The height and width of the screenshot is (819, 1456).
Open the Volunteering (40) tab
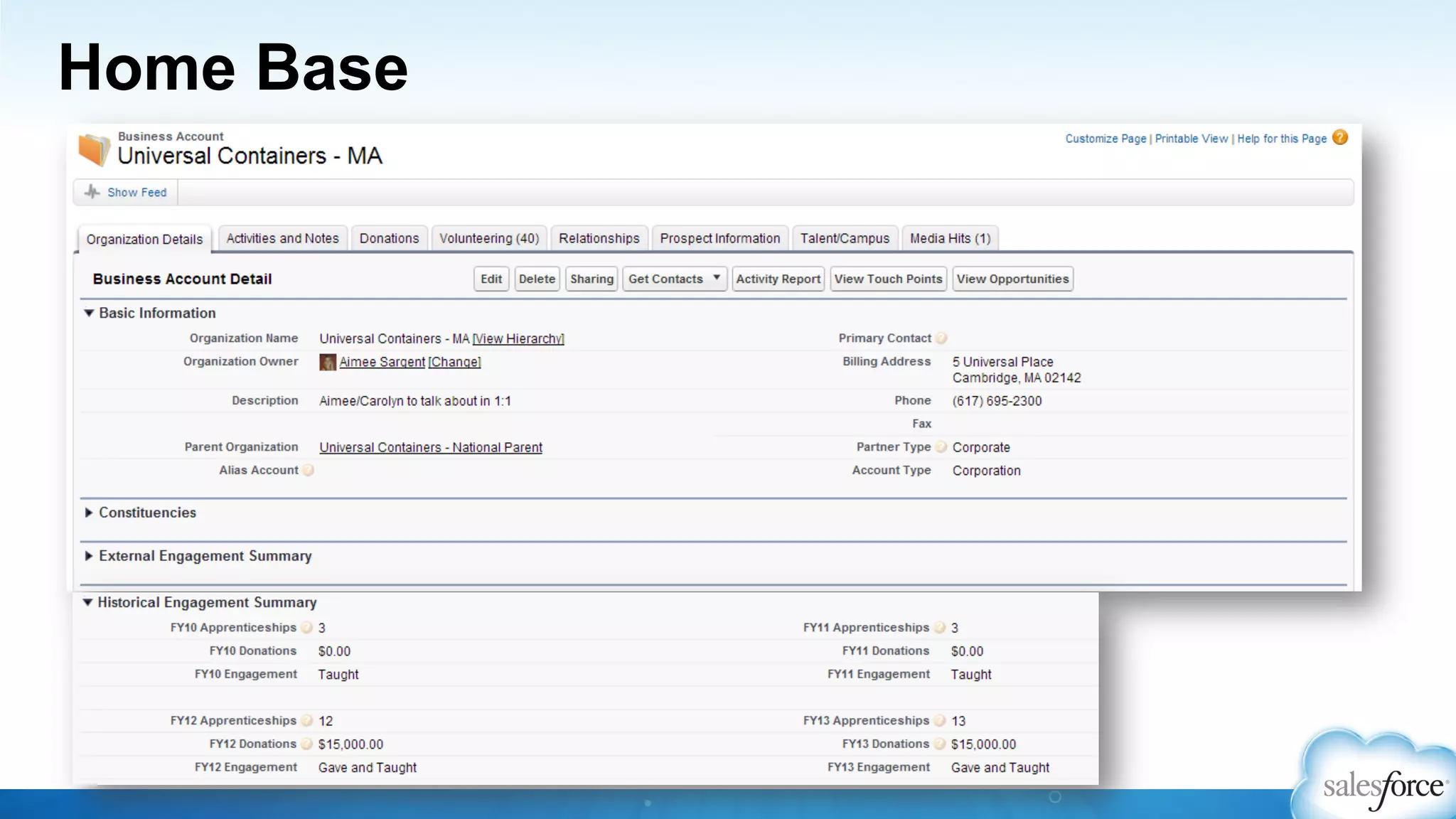(x=489, y=238)
